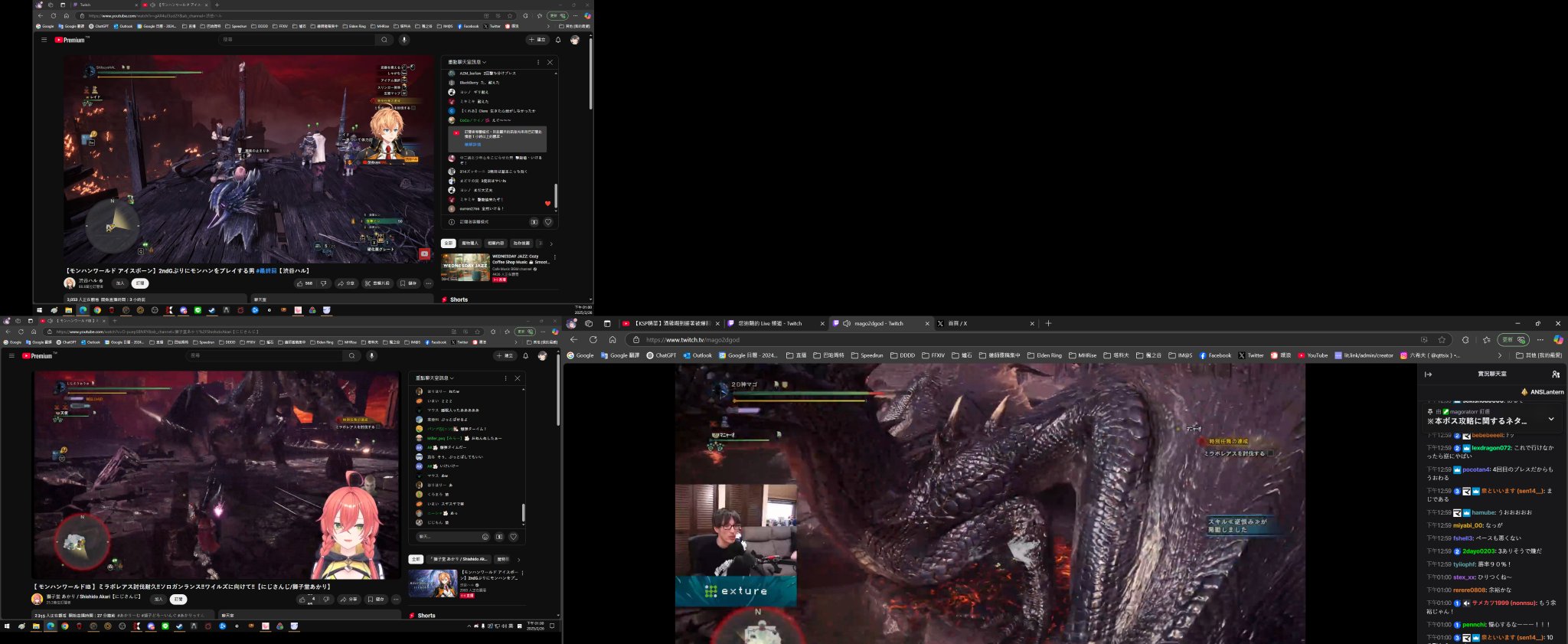
Task: Select the 全部 chip in 渋谷ハル YouTube window
Action: click(x=449, y=244)
